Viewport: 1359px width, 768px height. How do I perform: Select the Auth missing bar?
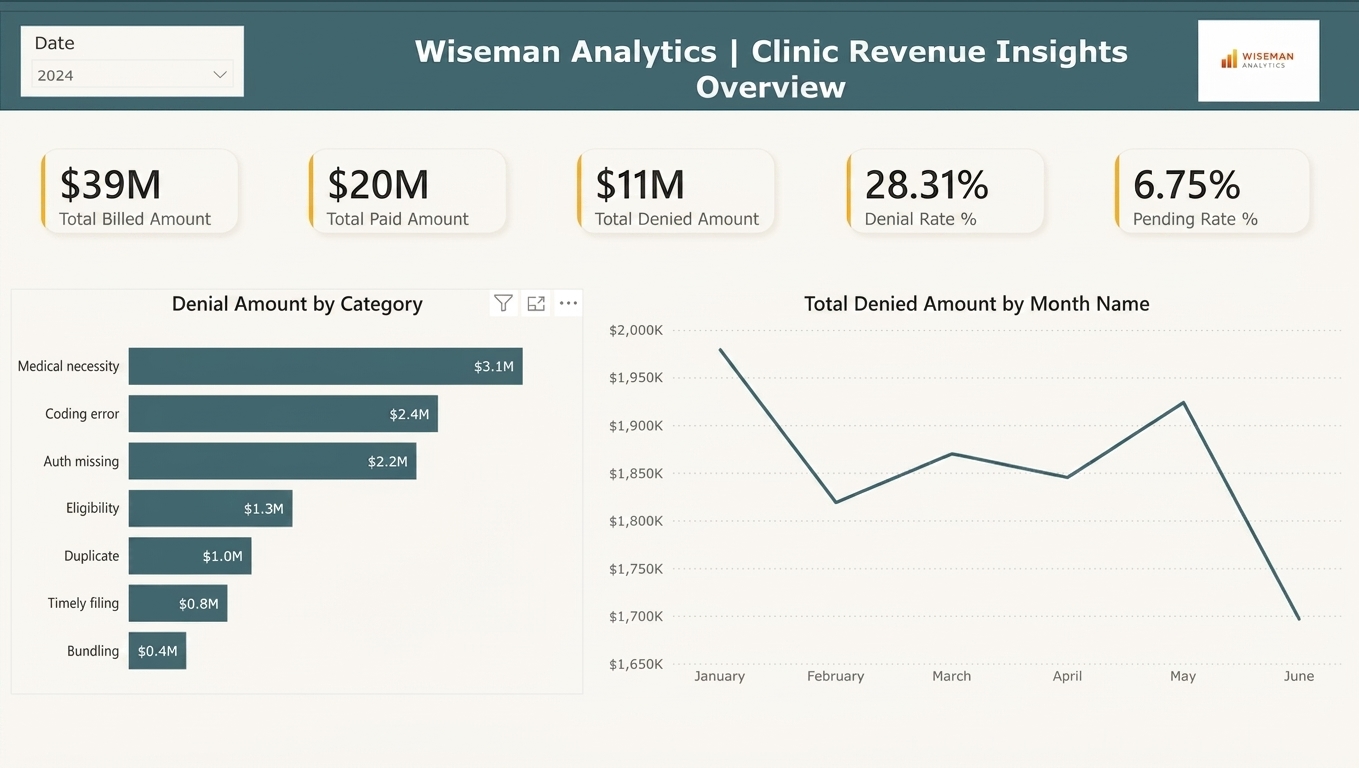[x=272, y=461]
